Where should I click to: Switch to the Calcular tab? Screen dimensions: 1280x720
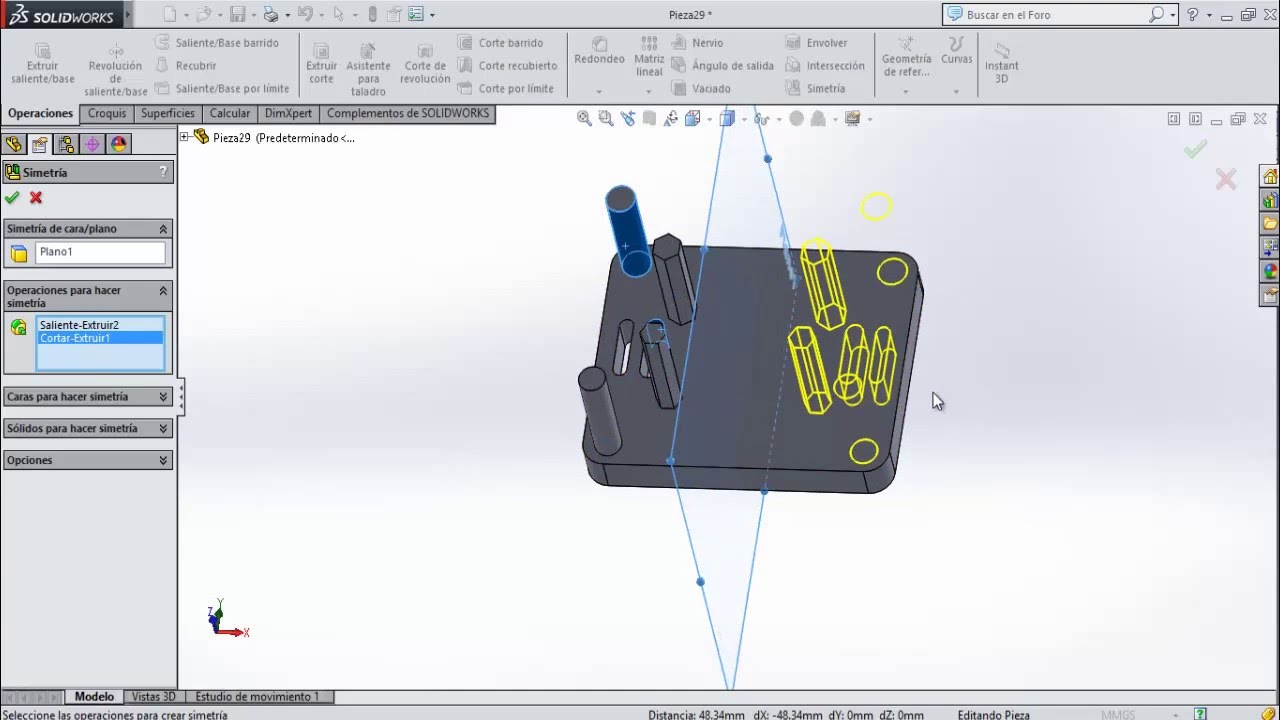[x=230, y=113]
